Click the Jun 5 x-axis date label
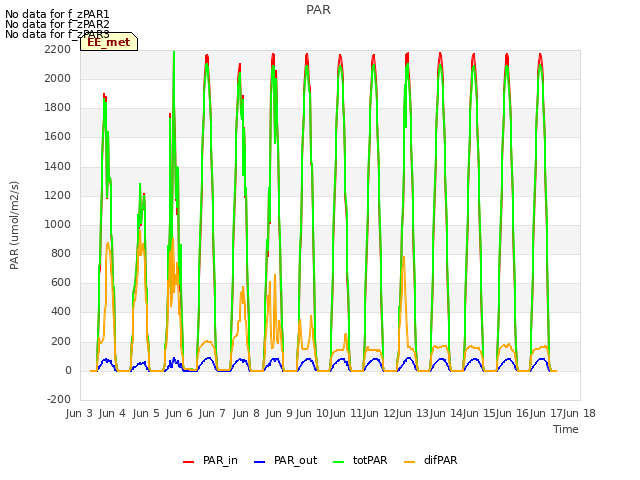 tap(146, 413)
